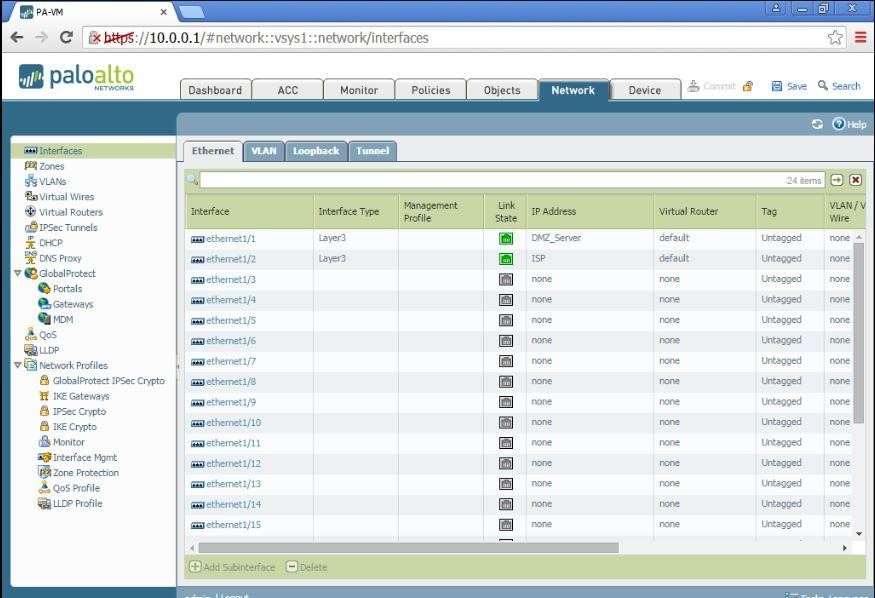Open the Policies main tab
Screen dimensions: 875x598
430,90
